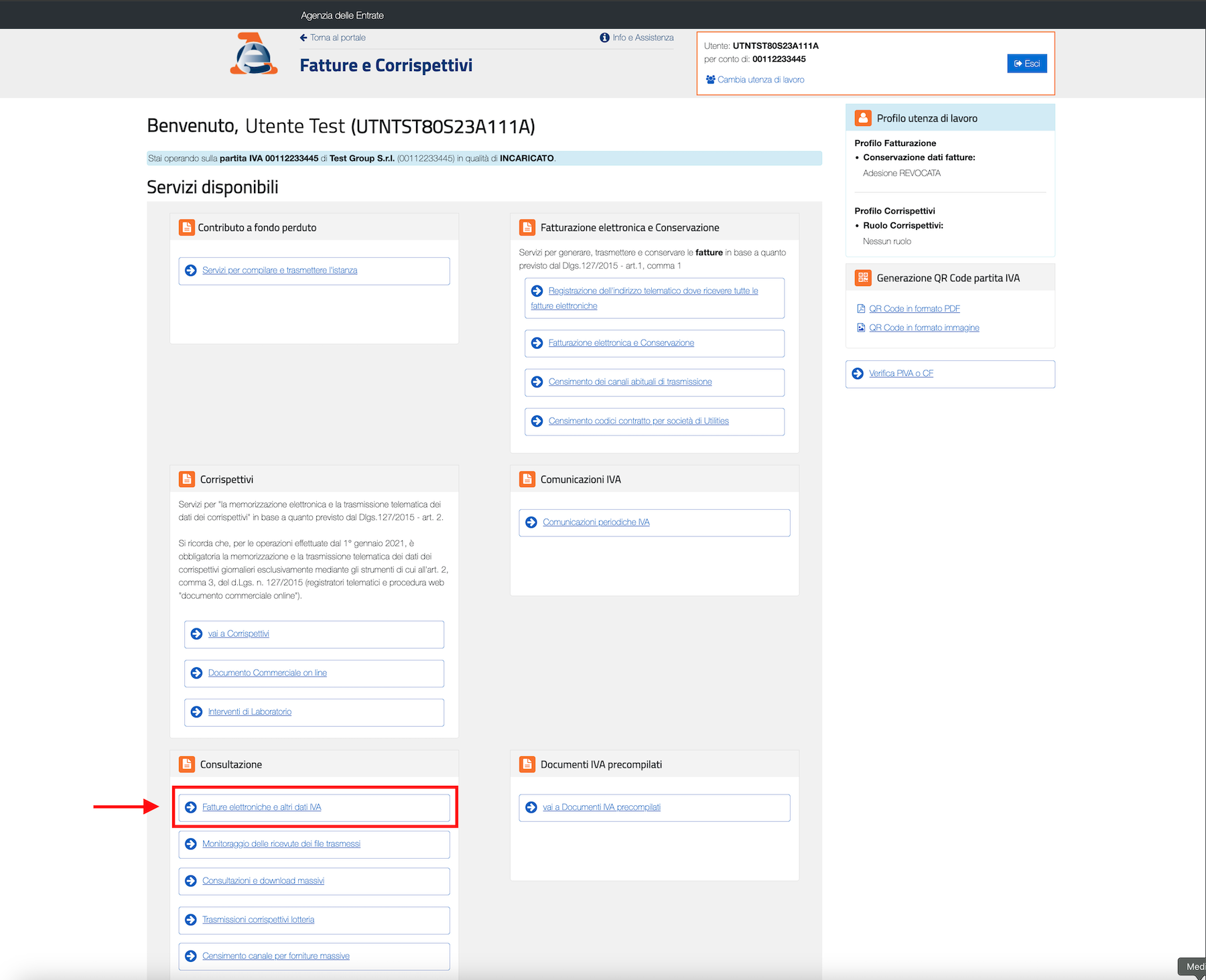Screen dimensions: 1206x980
Task: Log out with the Esci button
Action: pyautogui.click(x=1026, y=64)
